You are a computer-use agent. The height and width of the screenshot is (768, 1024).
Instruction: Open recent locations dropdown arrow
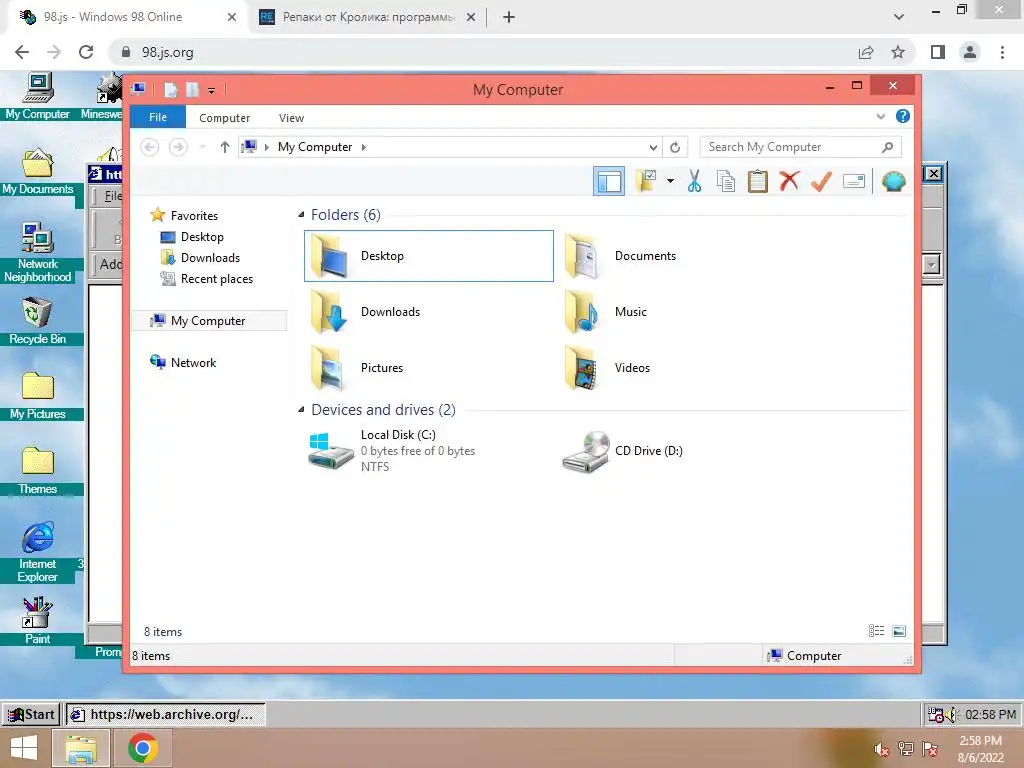[x=203, y=147]
